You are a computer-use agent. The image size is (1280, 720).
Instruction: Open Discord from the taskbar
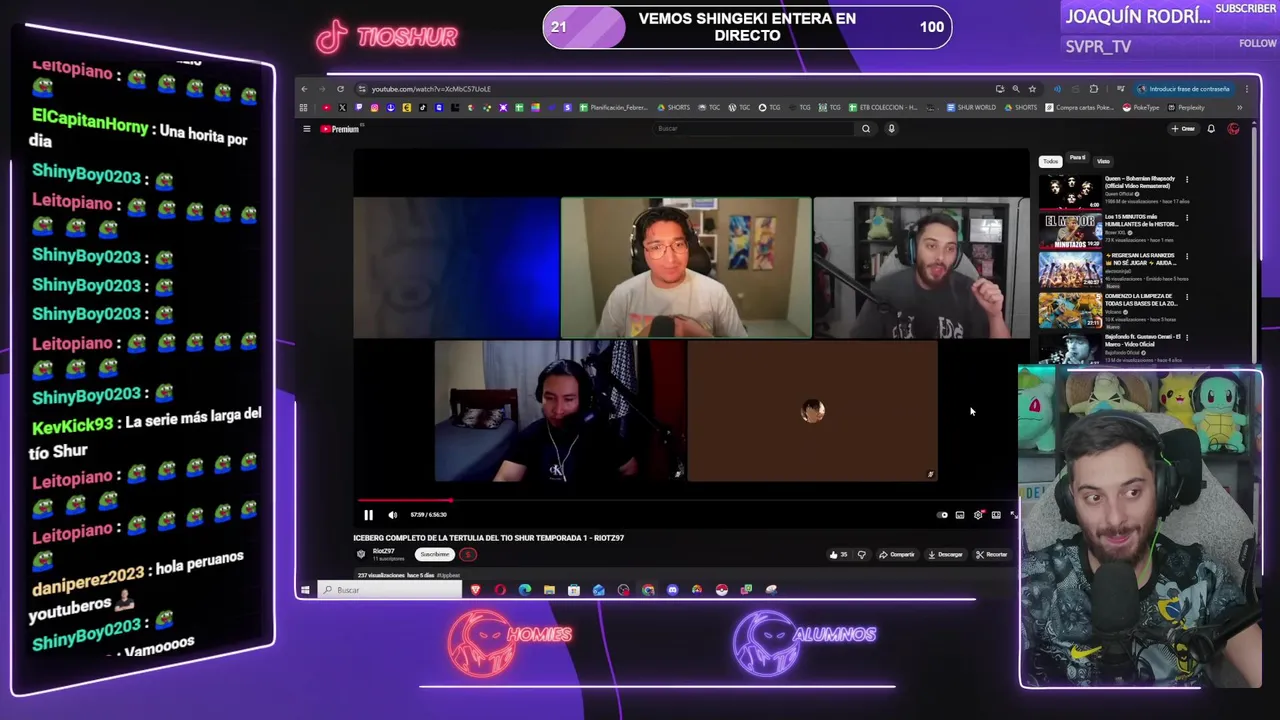[672, 590]
